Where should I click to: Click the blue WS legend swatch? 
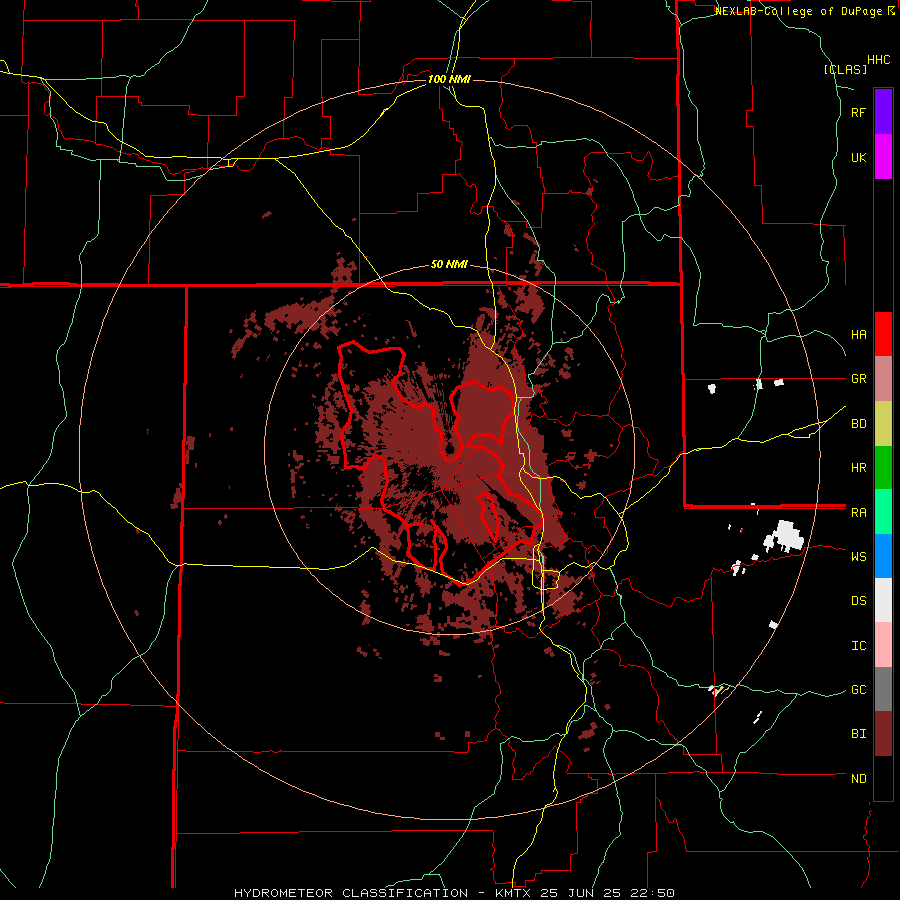[x=883, y=556]
